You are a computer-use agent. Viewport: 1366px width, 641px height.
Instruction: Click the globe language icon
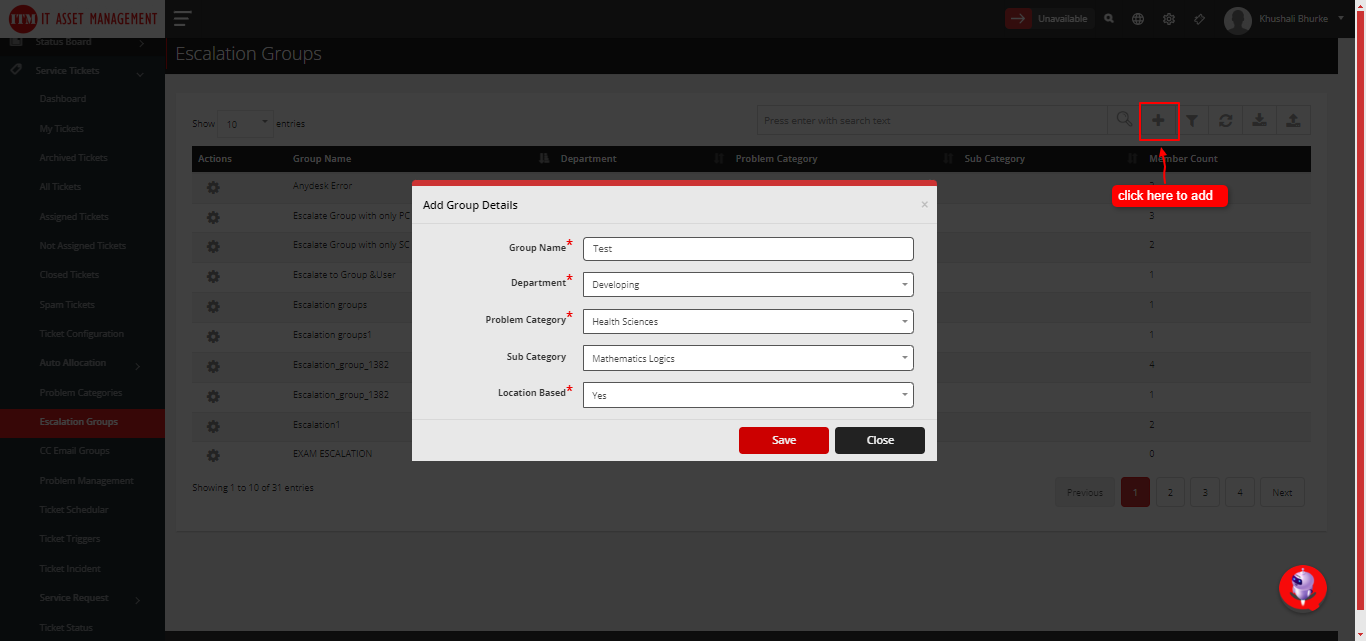coord(1138,18)
